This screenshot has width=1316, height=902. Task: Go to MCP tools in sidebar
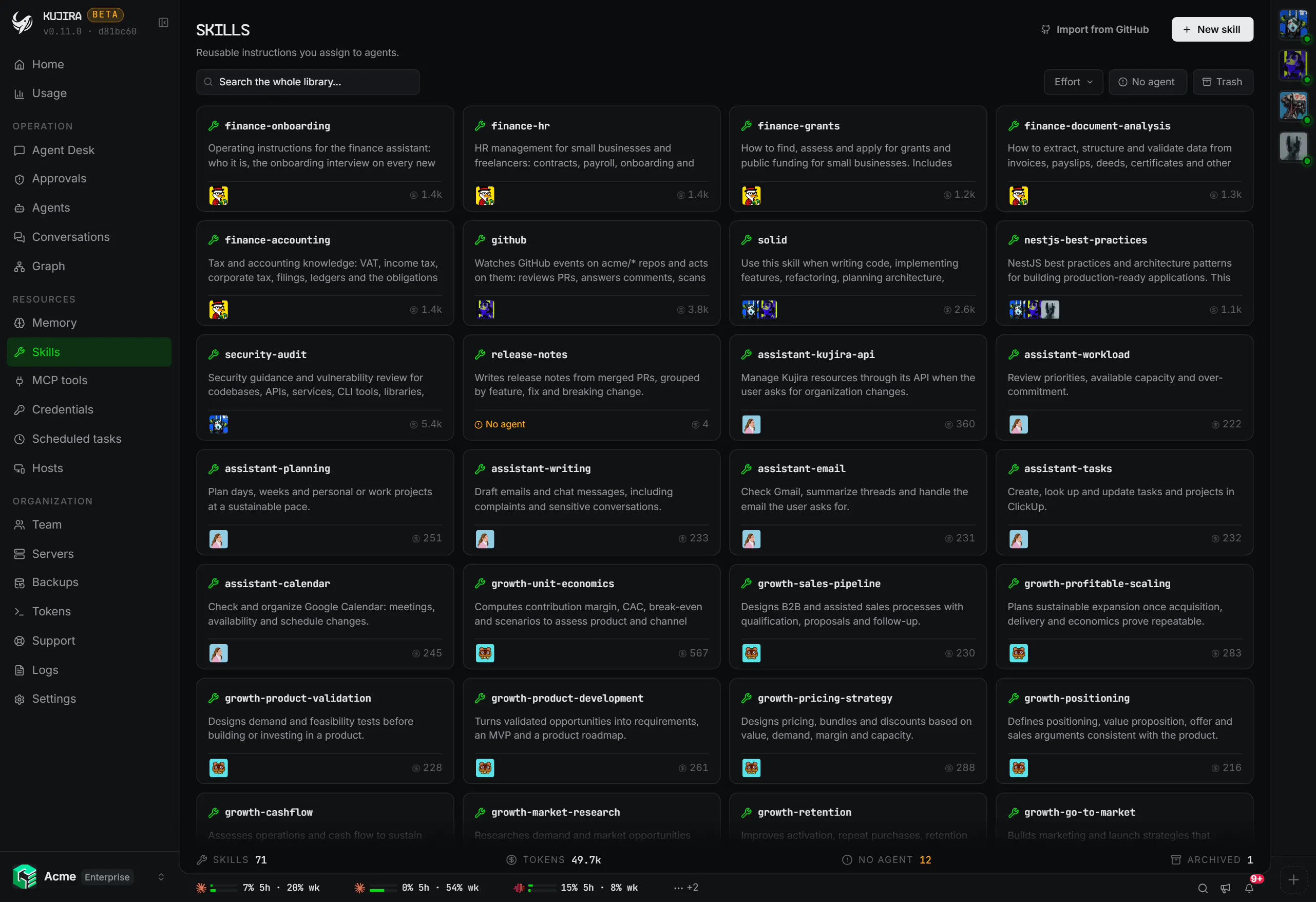pyautogui.click(x=89, y=381)
